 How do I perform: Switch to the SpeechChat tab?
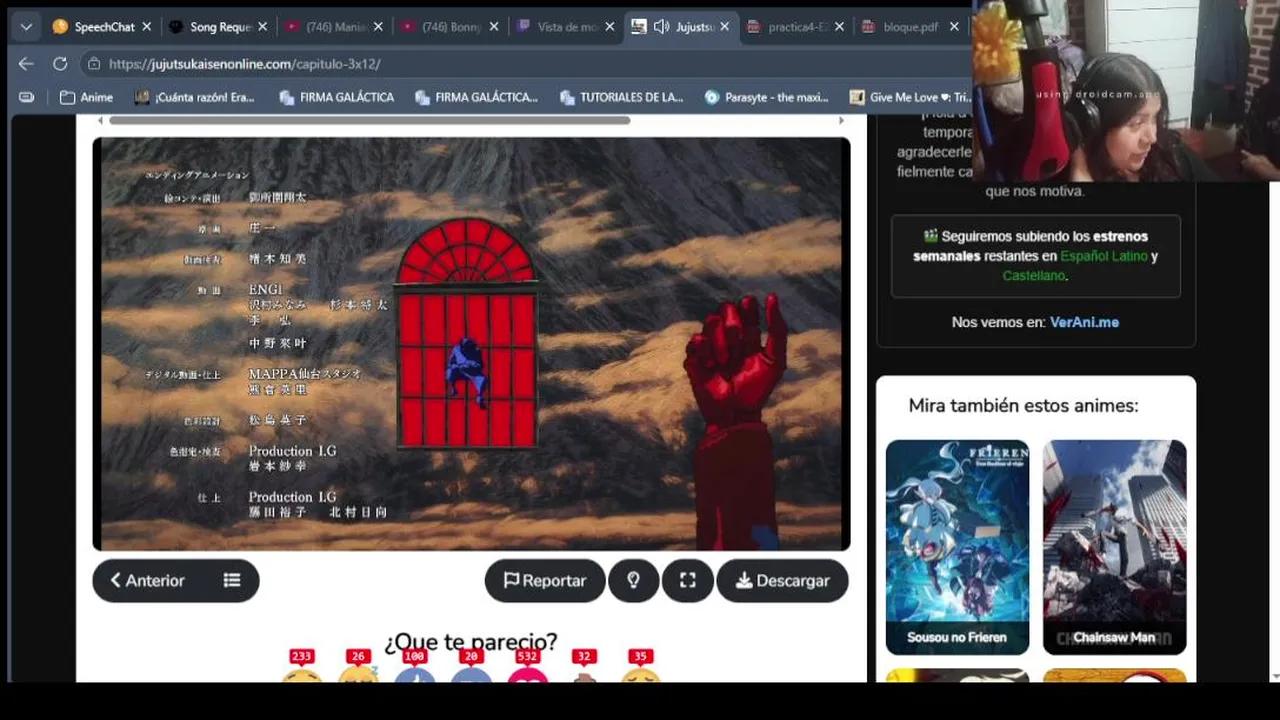pos(98,26)
